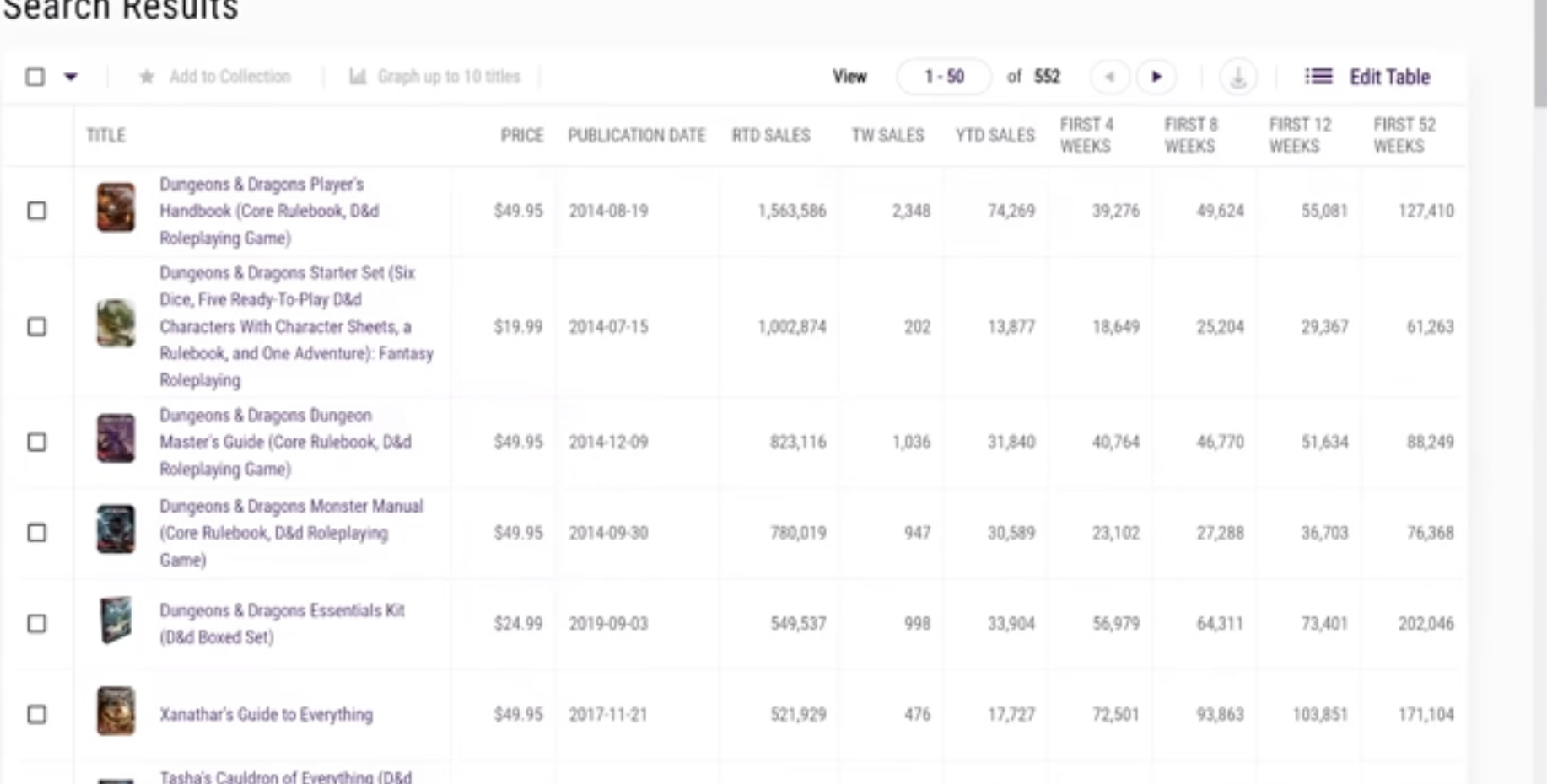The image size is (1547, 784).
Task: Sort by the PUBLICATION DATE column header
Action: (x=636, y=135)
